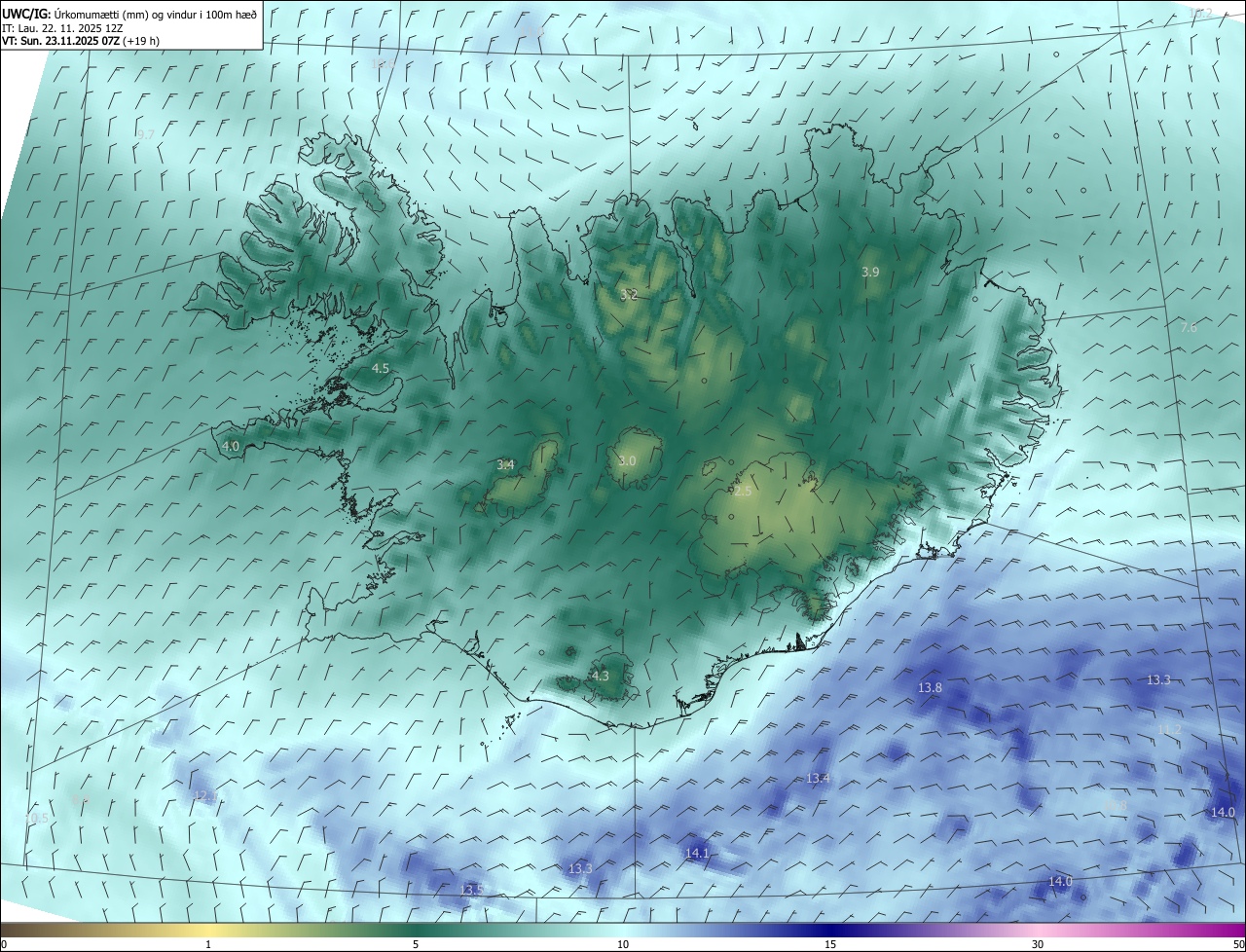
Task: Click the 13.4 value label offshore
Action: tap(819, 779)
